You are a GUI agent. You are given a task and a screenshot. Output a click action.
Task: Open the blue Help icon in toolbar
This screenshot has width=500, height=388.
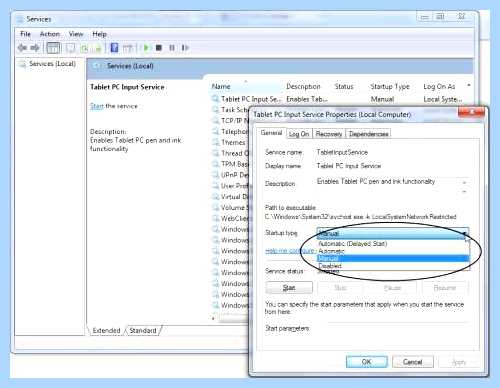114,48
